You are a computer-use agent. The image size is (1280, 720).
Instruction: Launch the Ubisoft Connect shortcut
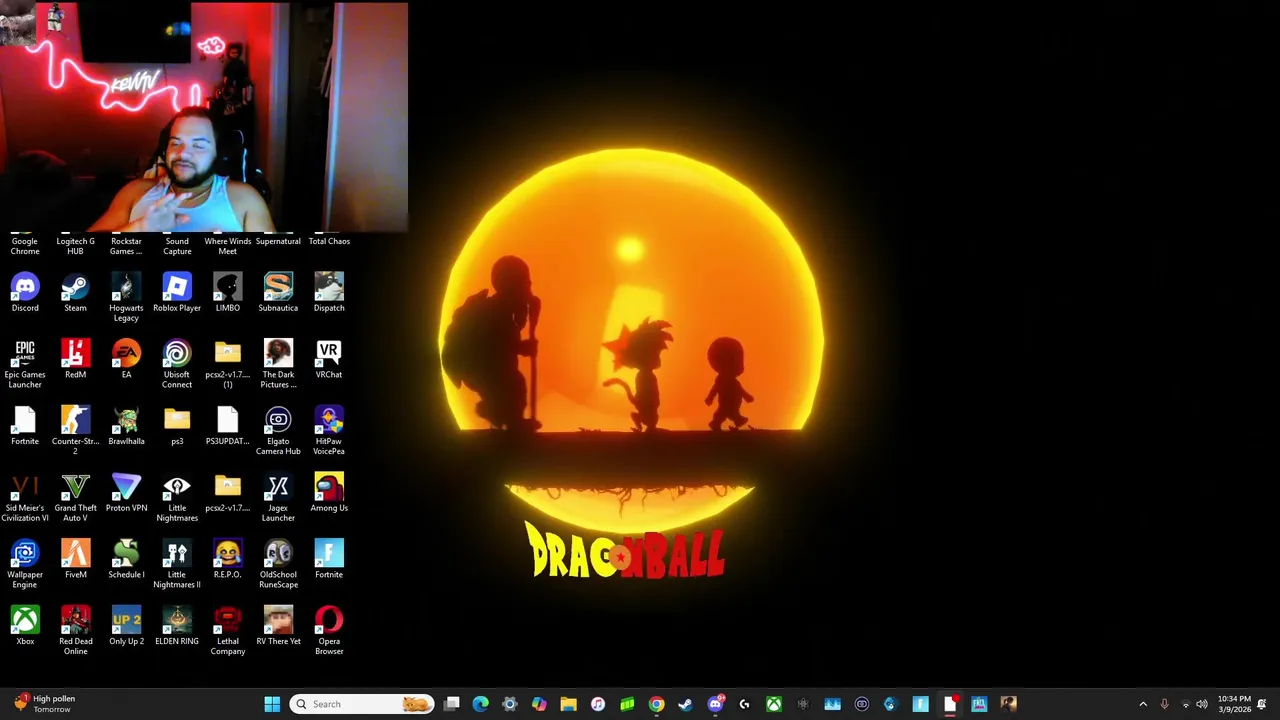[x=177, y=364]
